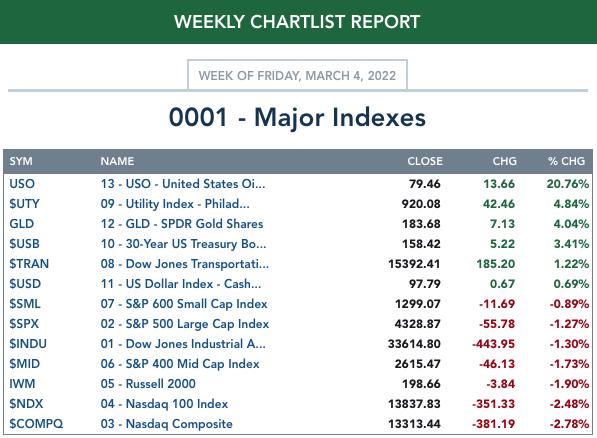Click the $INDU ticker symbol

pos(28,344)
